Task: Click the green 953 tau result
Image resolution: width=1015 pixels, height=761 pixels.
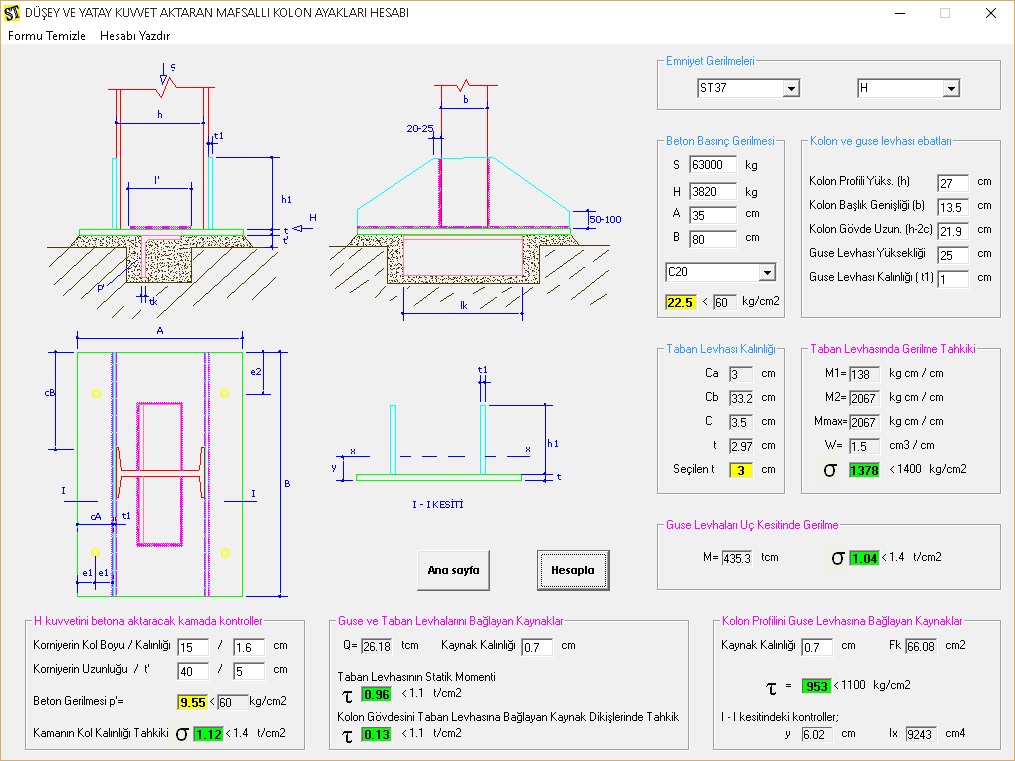Action: [x=817, y=686]
